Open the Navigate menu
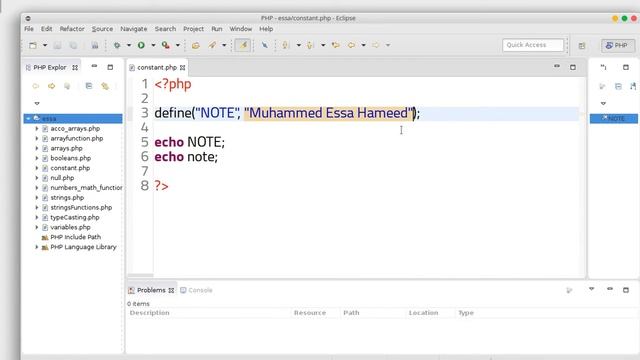The height and width of the screenshot is (360, 640). click(134, 29)
